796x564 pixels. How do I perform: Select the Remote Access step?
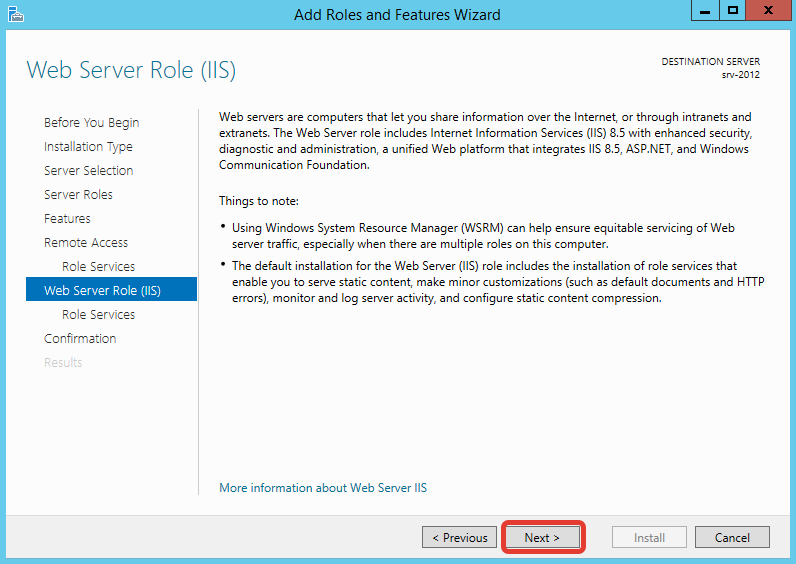(86, 243)
